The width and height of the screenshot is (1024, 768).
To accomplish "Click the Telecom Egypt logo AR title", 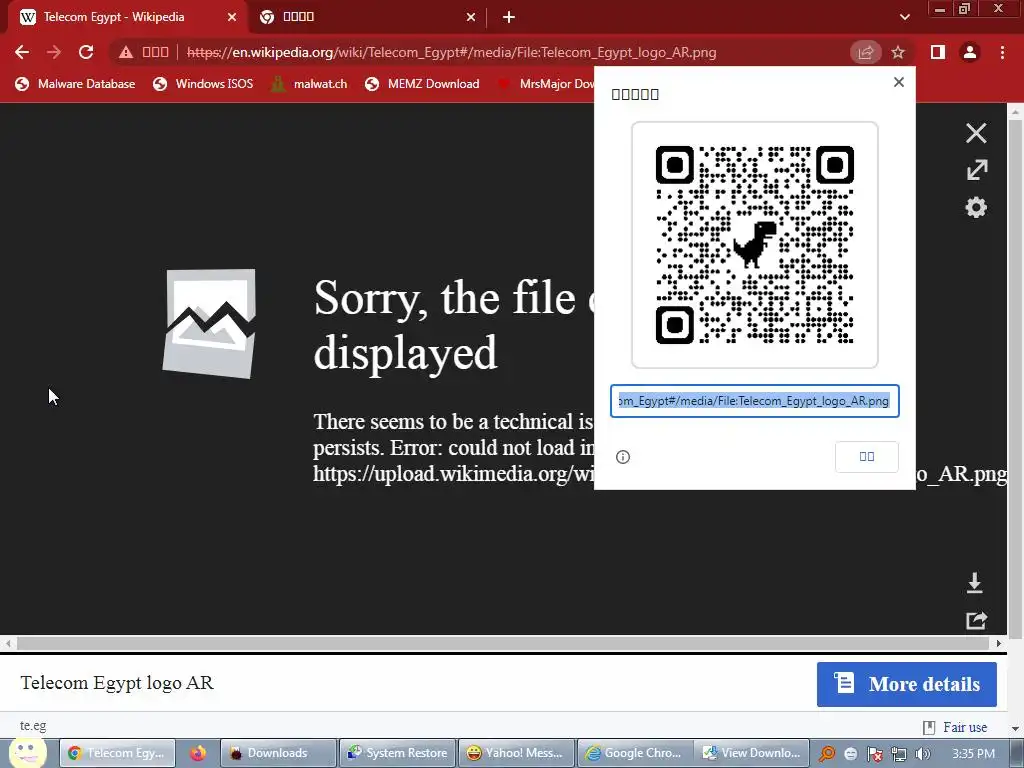I will click(x=117, y=682).
